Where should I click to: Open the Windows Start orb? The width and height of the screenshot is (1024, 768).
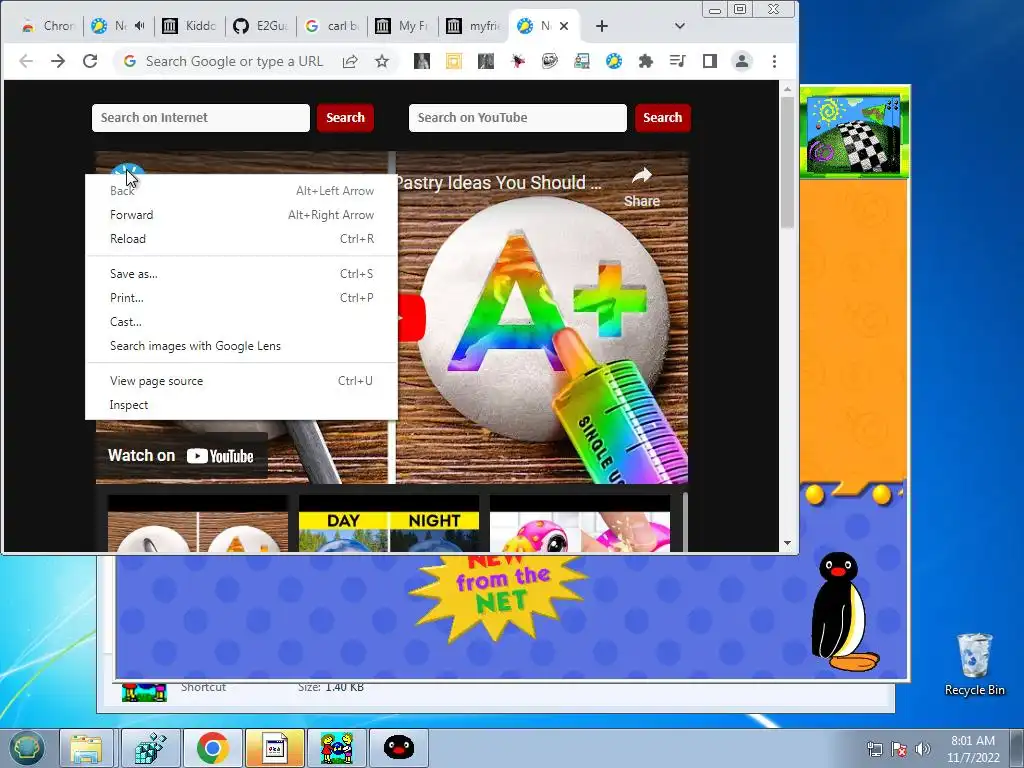[26, 748]
